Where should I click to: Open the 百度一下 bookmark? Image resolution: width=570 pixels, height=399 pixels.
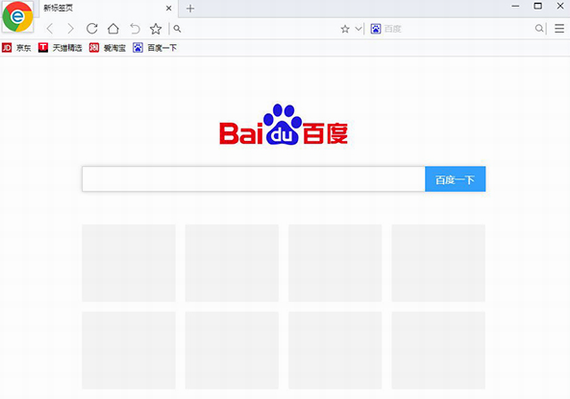tap(155, 48)
